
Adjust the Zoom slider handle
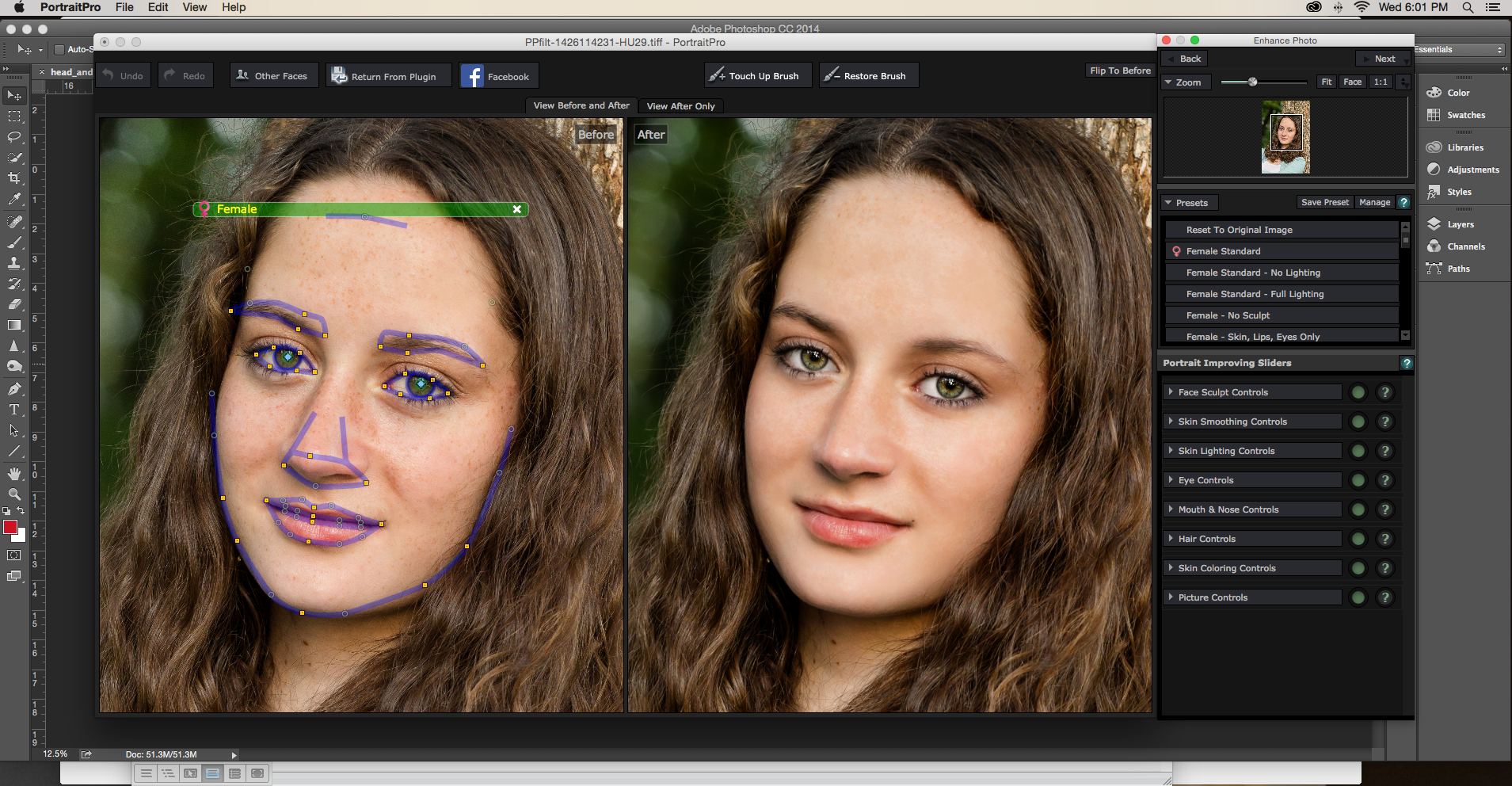click(1252, 82)
